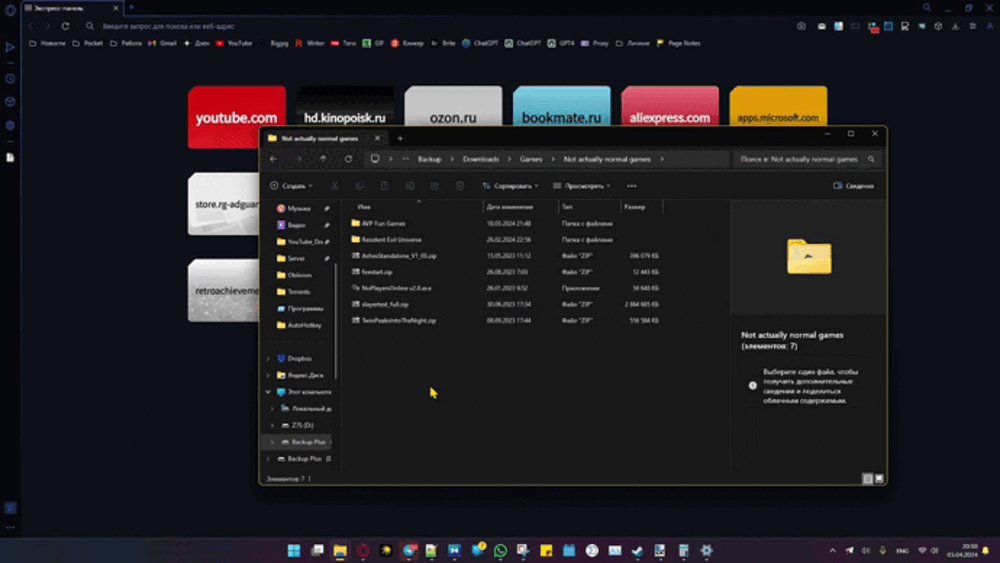Refresh the Explorer folder view
The height and width of the screenshot is (563, 1000).
tap(348, 159)
